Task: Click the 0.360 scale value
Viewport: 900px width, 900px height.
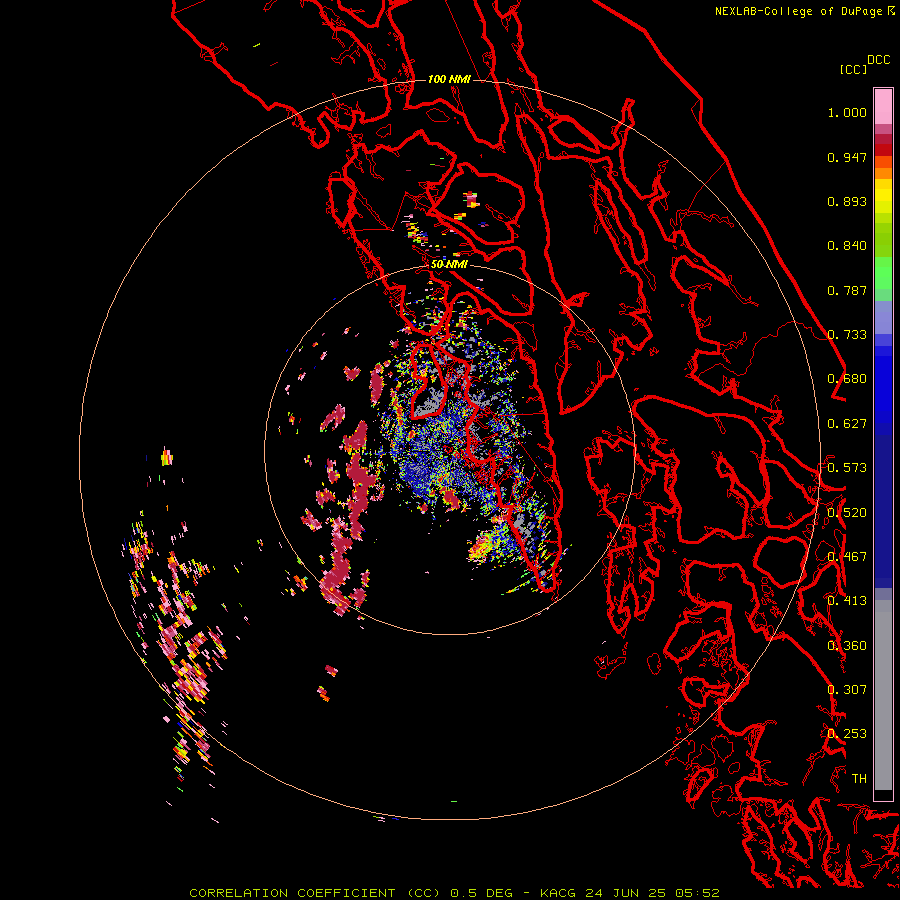Action: 847,646
